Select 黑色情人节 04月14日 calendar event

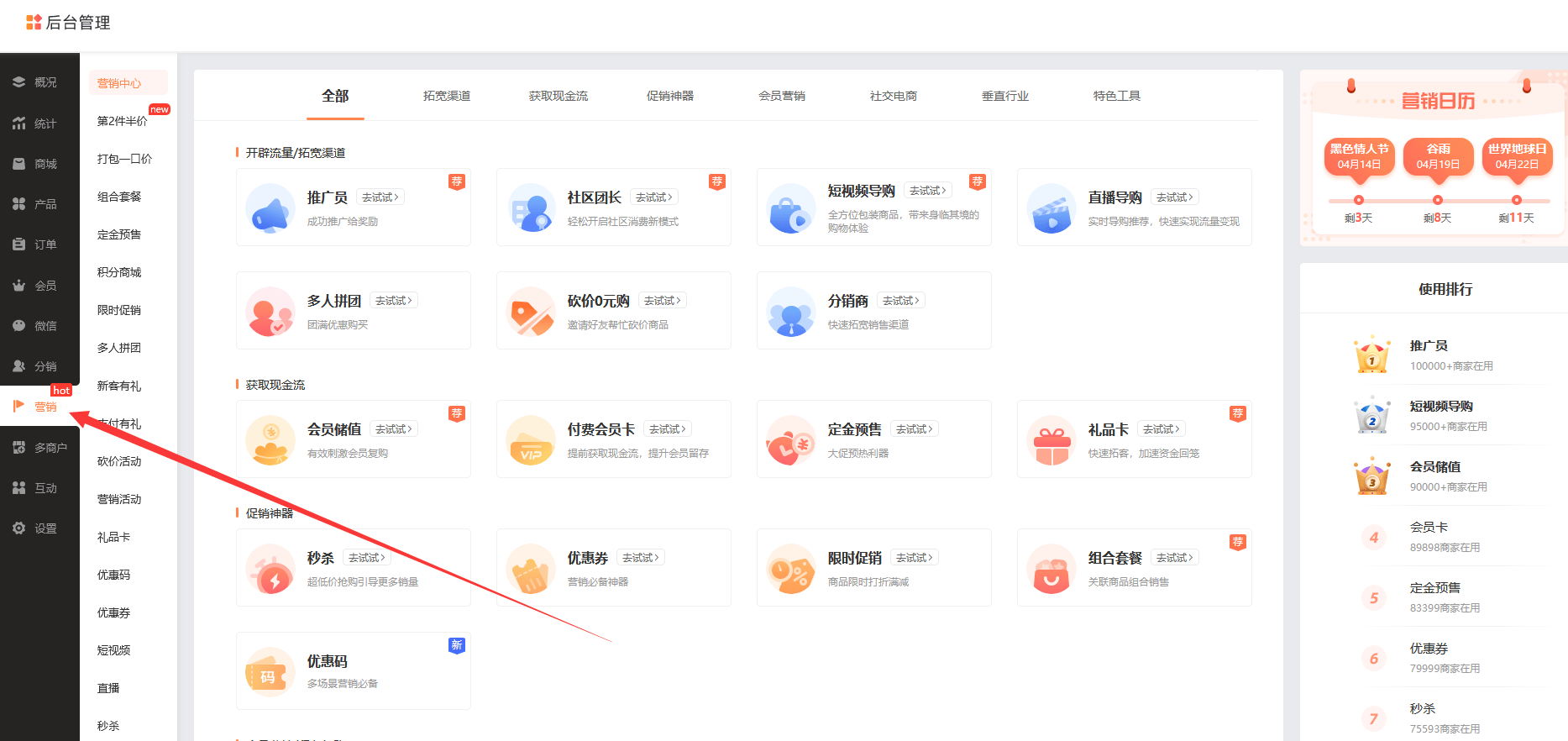point(1359,156)
